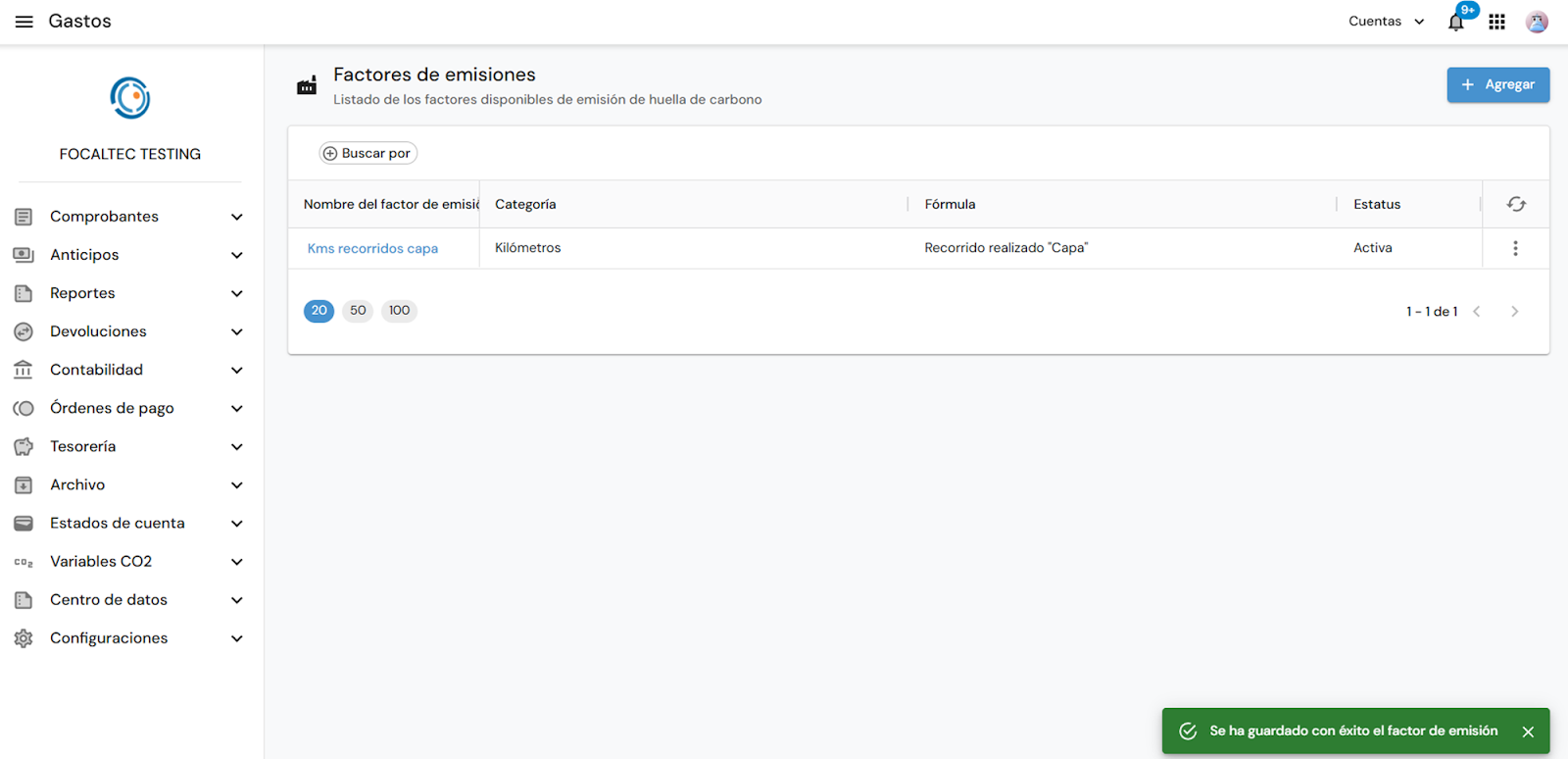The height and width of the screenshot is (759, 1568).
Task: Expand the Centro de datos chevron
Action: click(x=236, y=600)
